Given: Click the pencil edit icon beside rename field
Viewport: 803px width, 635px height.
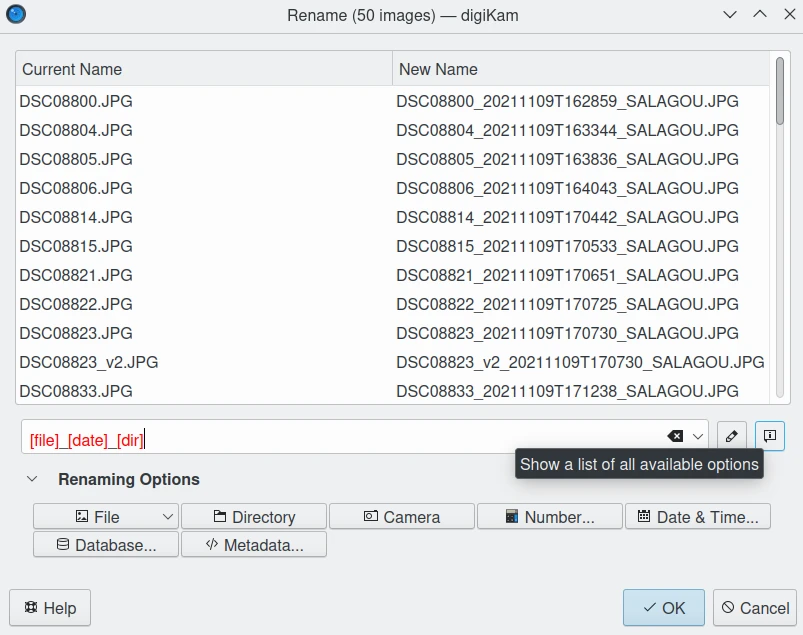Looking at the screenshot, I should tap(732, 436).
